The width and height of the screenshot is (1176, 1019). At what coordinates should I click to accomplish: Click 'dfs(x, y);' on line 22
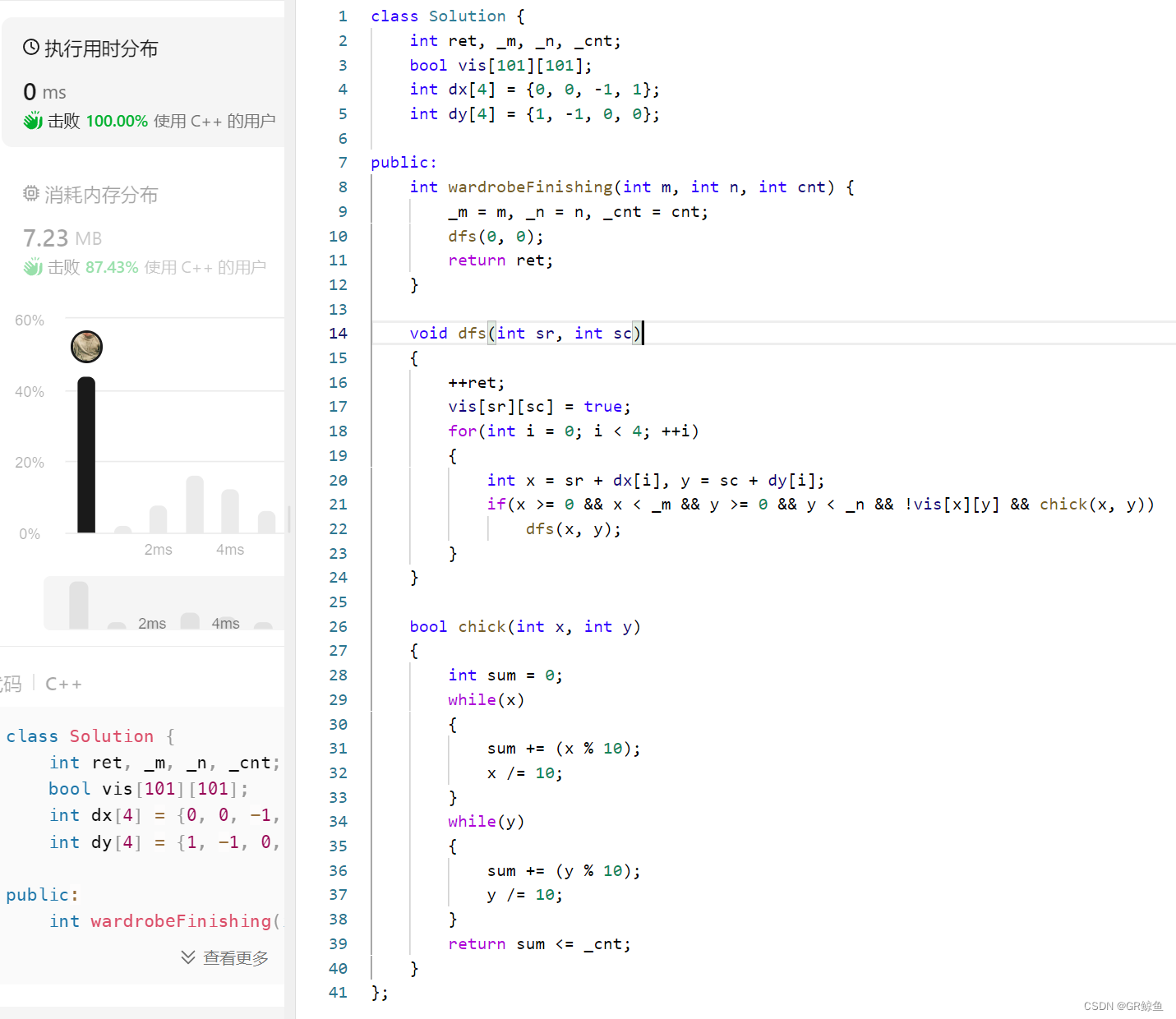click(x=574, y=528)
